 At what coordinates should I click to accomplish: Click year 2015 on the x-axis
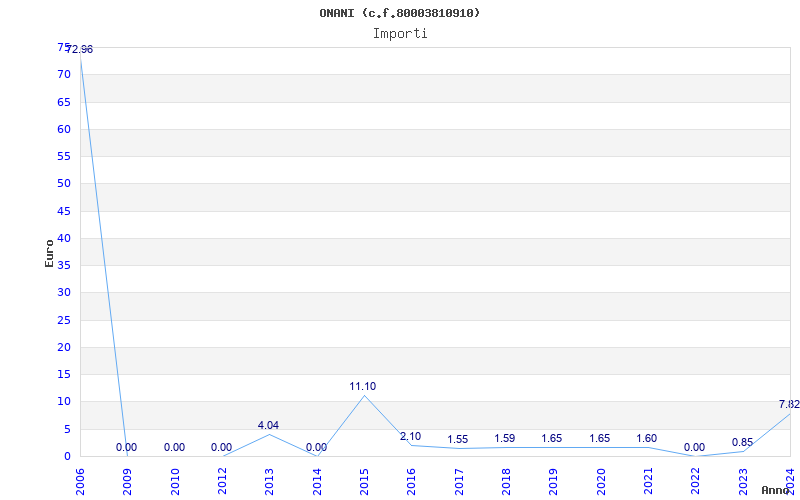[x=364, y=482]
